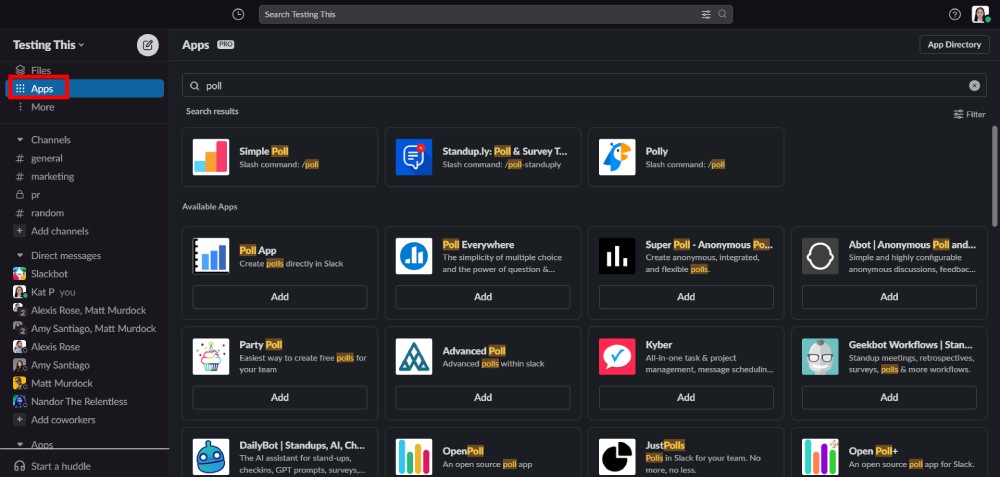This screenshot has width=1000, height=477.
Task: Expand the Testing This workspace menu
Action: point(48,45)
